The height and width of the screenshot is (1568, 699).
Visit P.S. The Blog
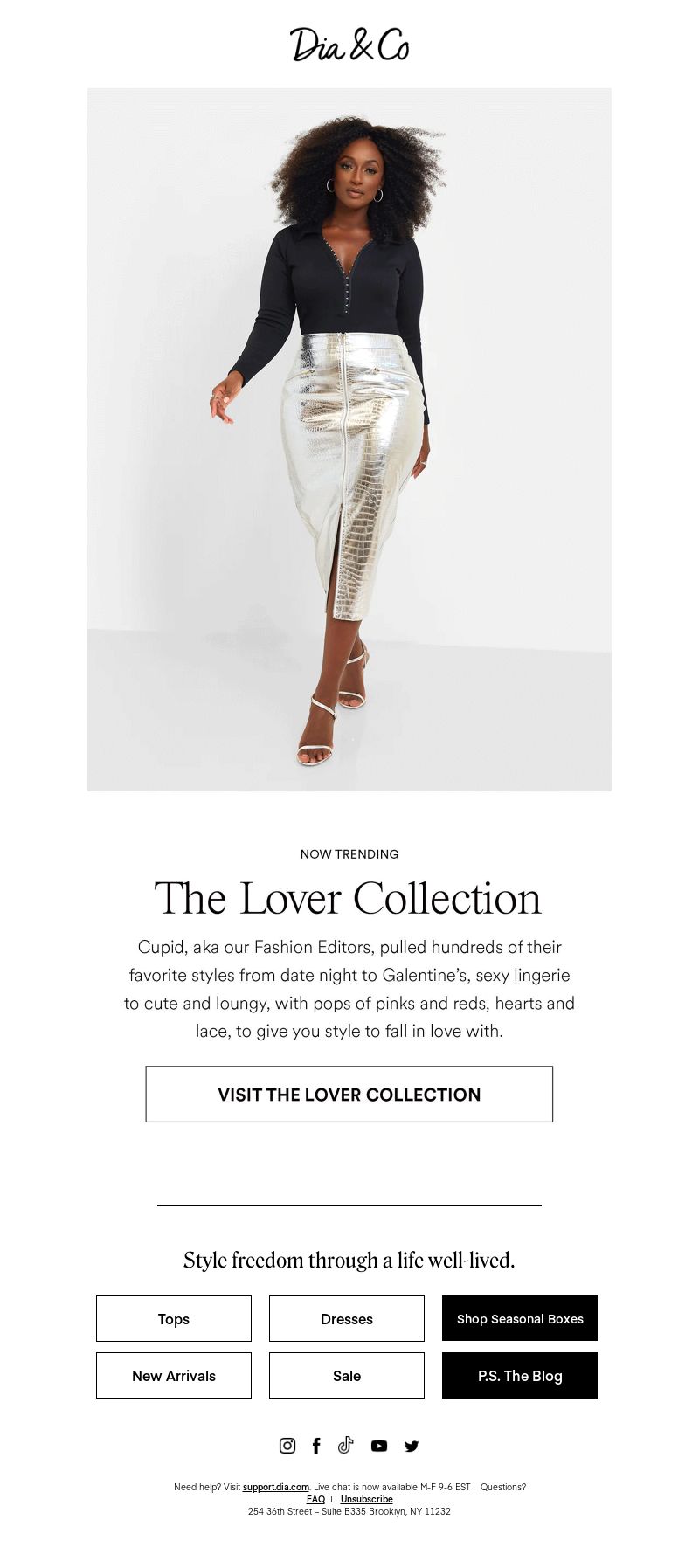pos(520,1375)
